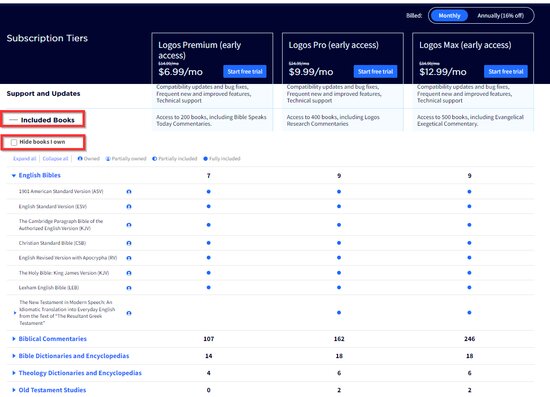Click Pro included dot for English Revised Version

[x=339, y=258]
